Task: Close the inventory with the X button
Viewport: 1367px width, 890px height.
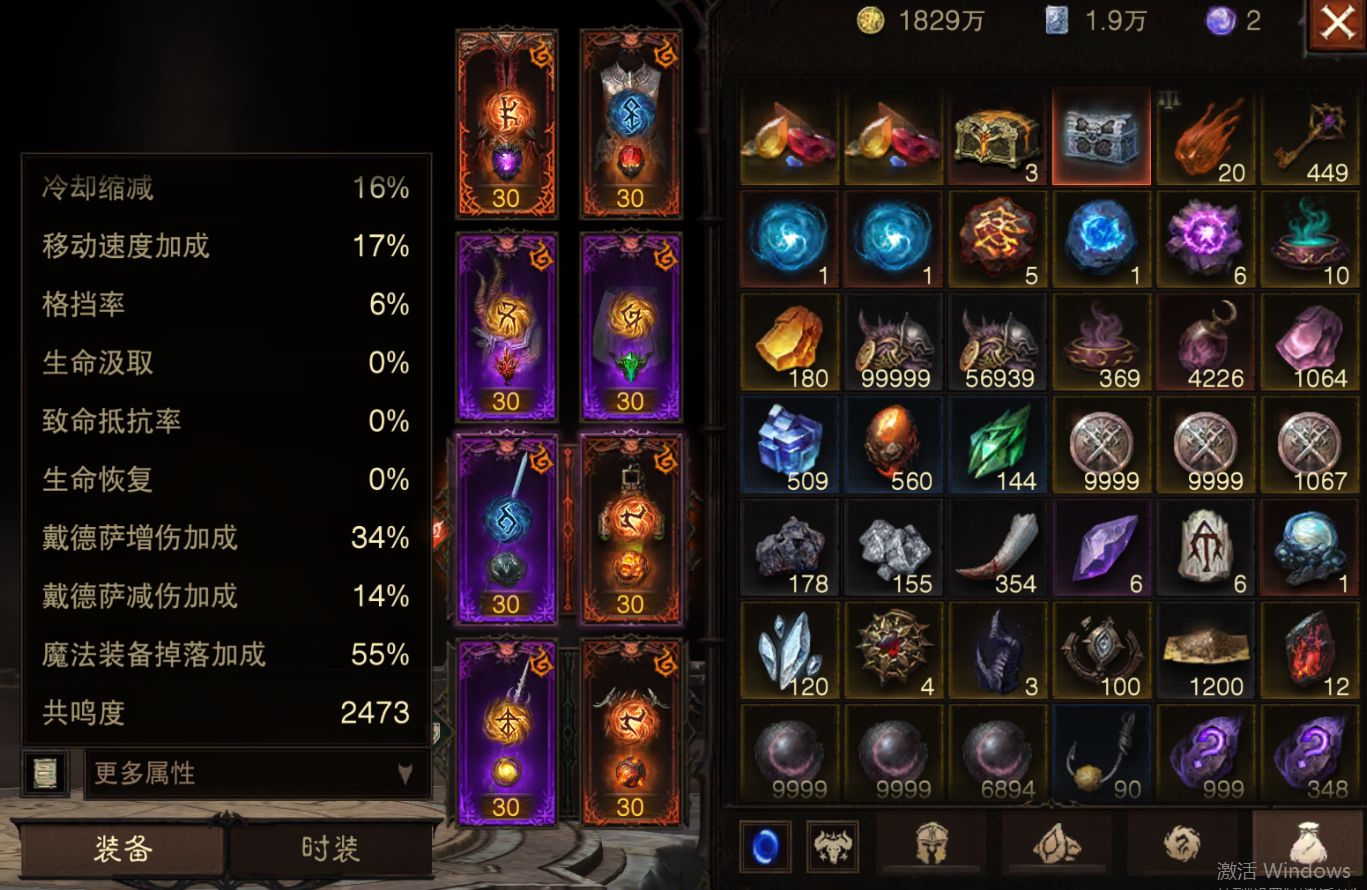Action: (x=1337, y=23)
